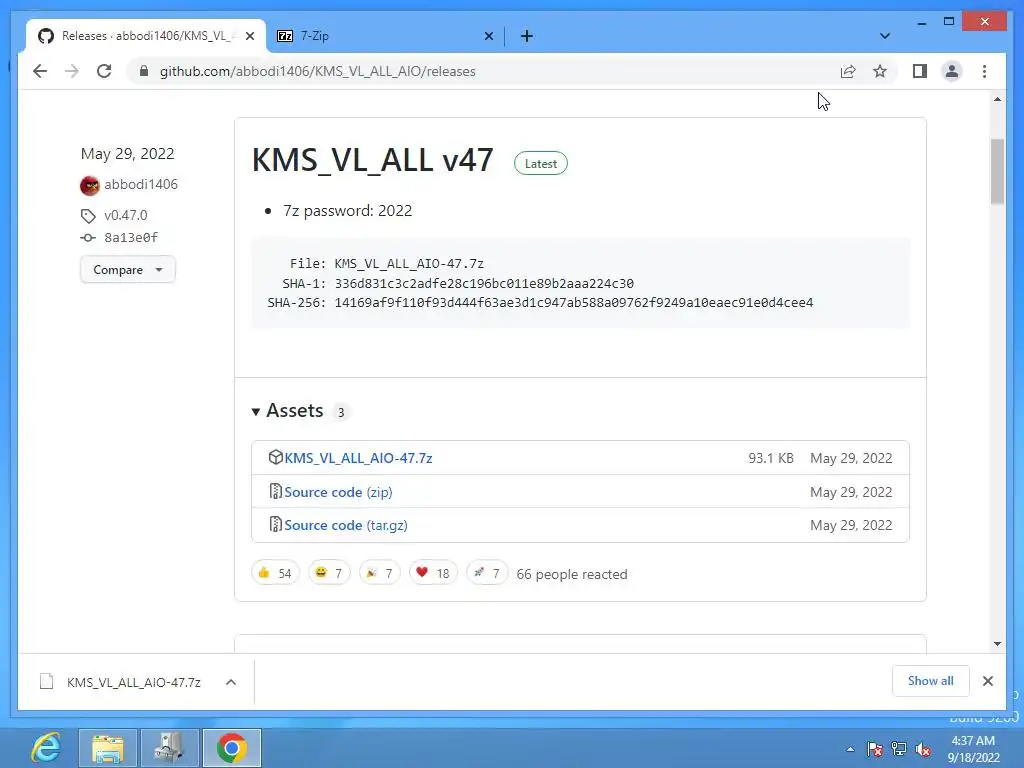Click the browser forward arrow
The image size is (1024, 768).
click(x=72, y=71)
